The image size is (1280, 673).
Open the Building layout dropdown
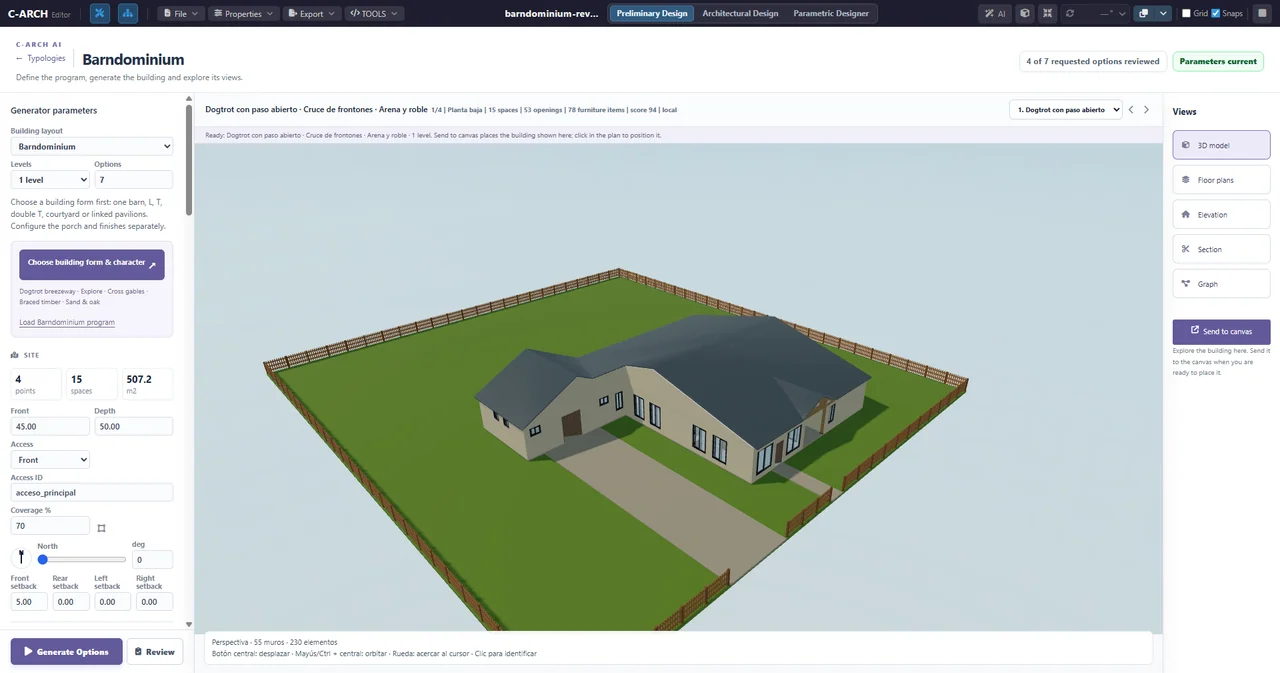(x=92, y=146)
